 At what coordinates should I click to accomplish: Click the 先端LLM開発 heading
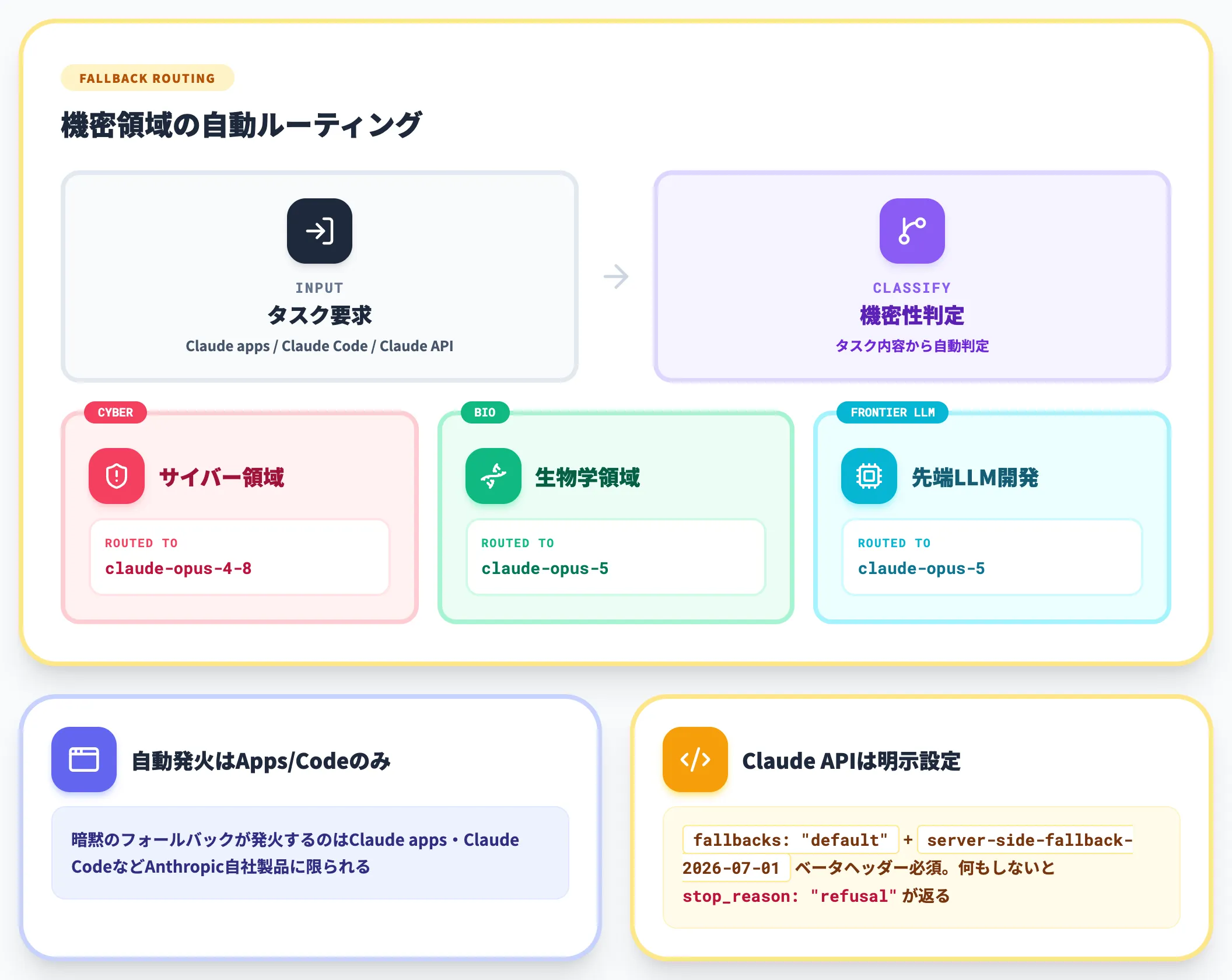coord(975,477)
